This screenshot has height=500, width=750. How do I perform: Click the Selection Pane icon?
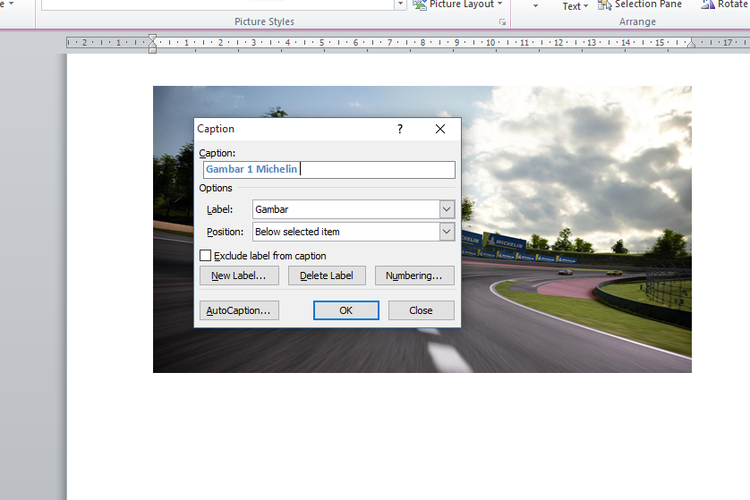click(604, 5)
